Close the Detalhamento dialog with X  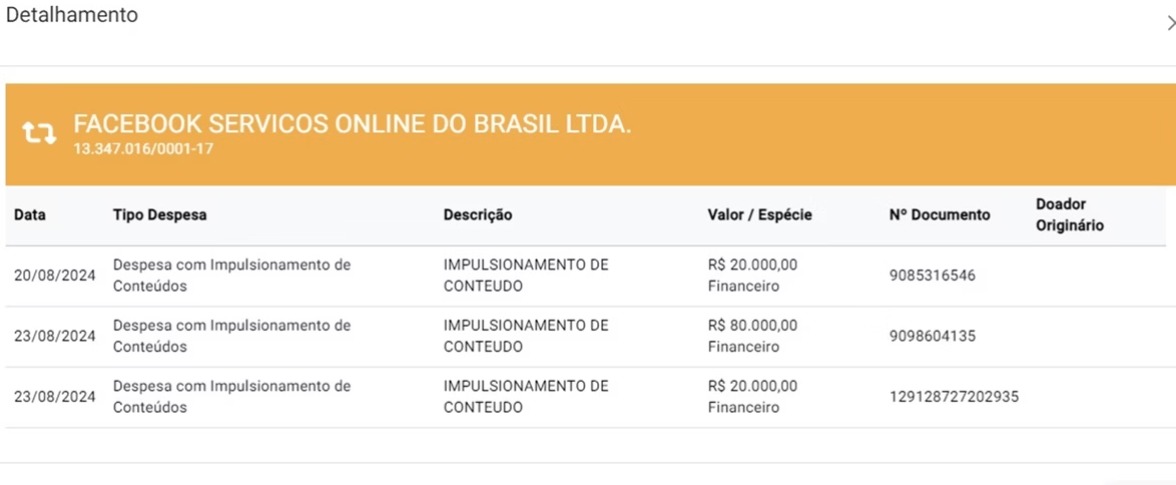[1171, 23]
